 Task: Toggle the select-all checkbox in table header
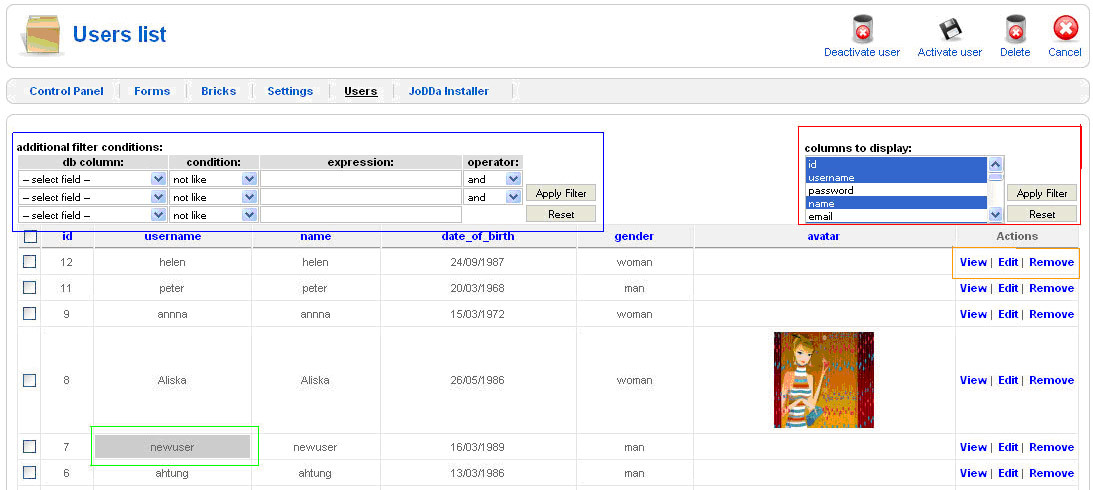pos(30,237)
